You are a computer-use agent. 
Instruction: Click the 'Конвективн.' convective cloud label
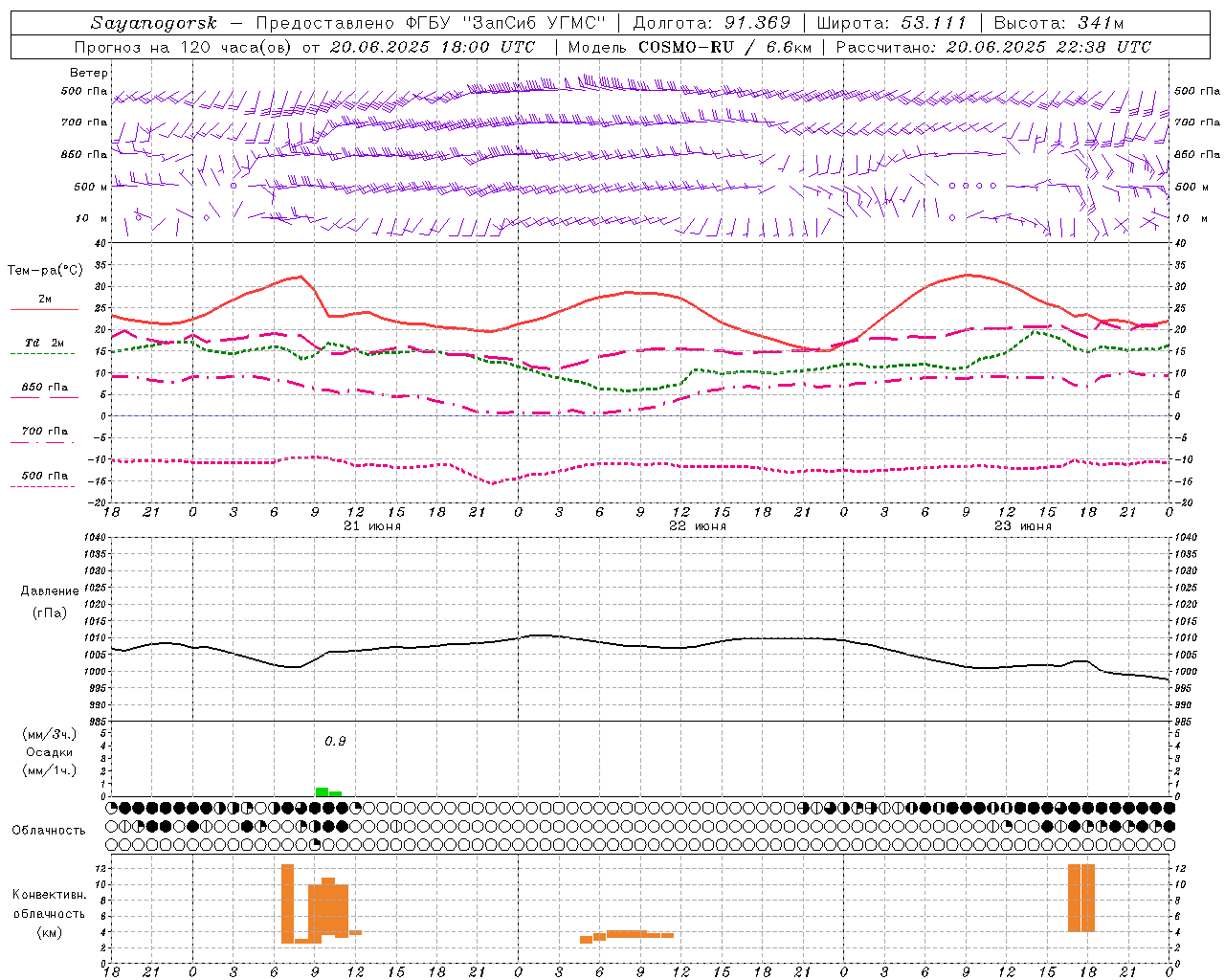tap(49, 895)
